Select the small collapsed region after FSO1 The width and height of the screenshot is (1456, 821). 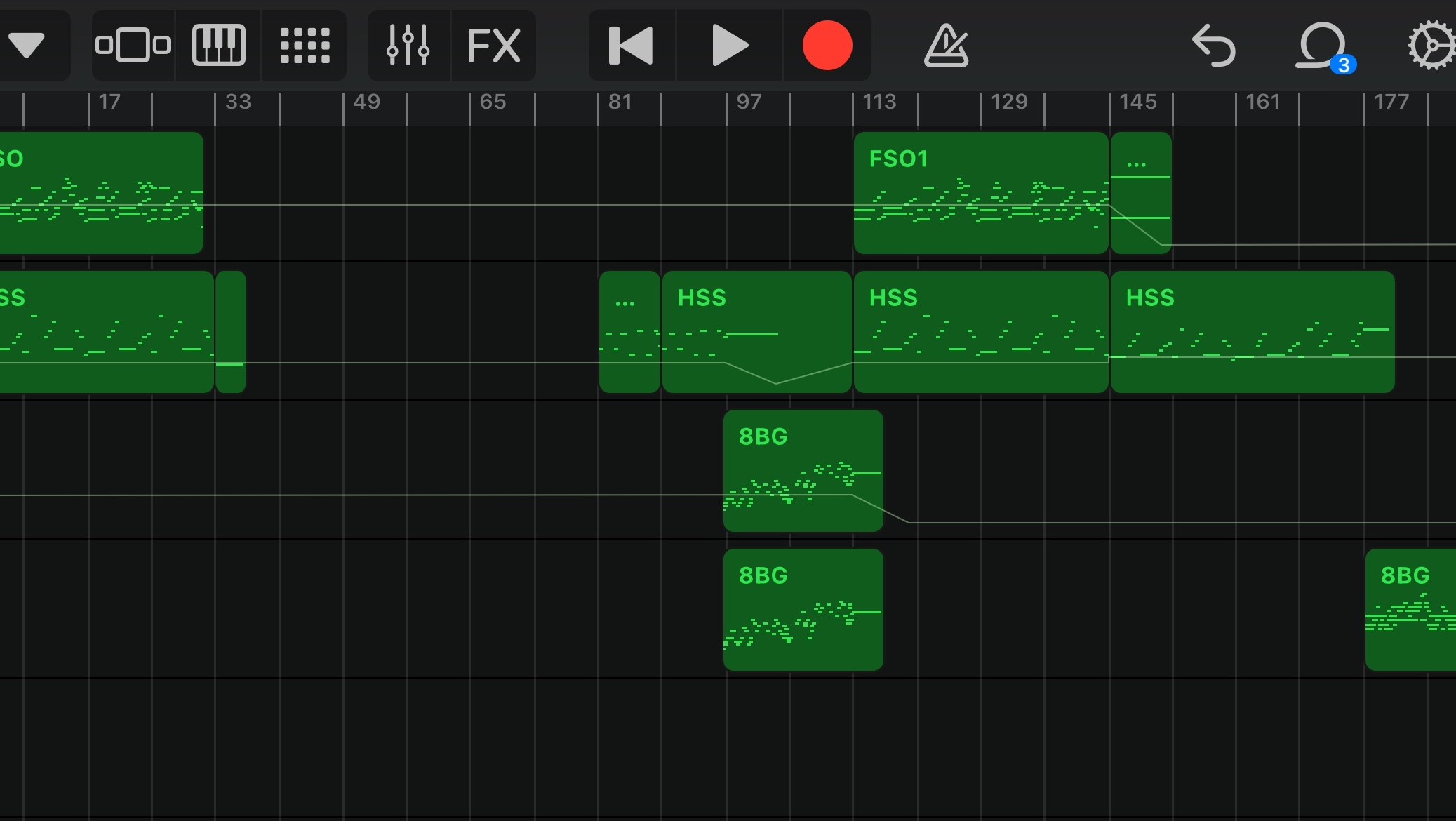[x=1141, y=193]
